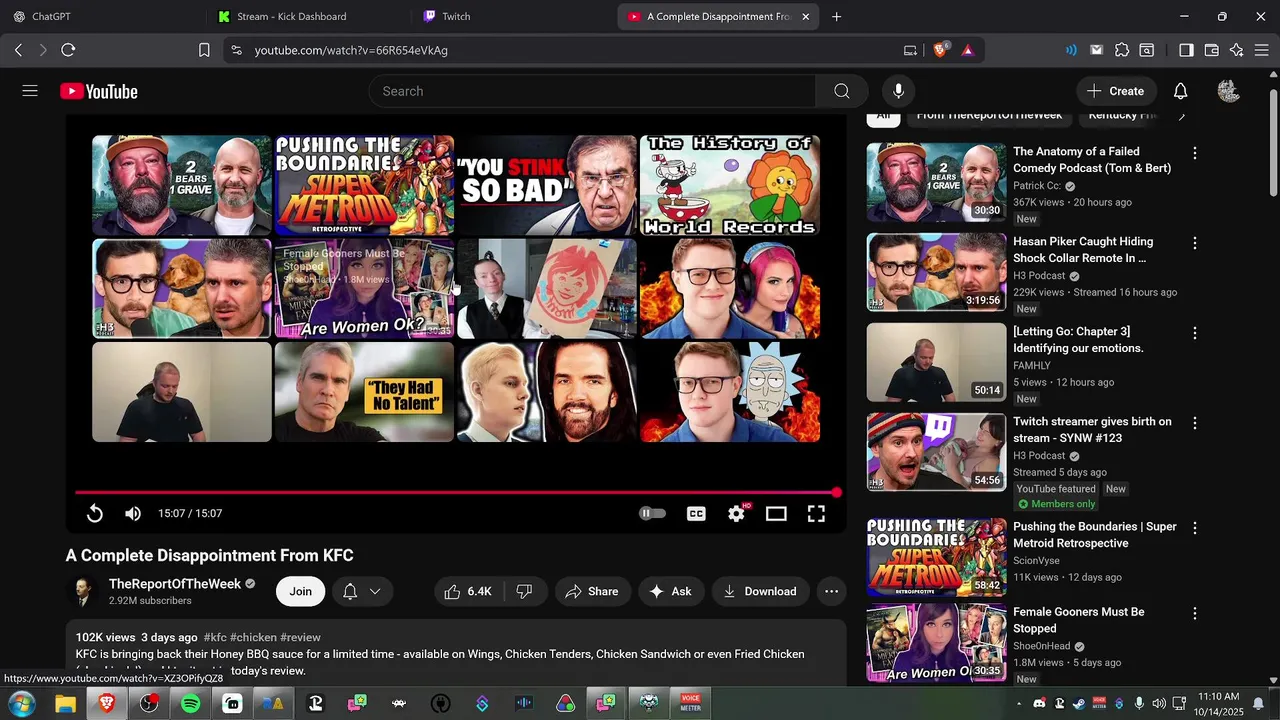Open the Twitch streamer gives birth title link

tap(1092, 430)
